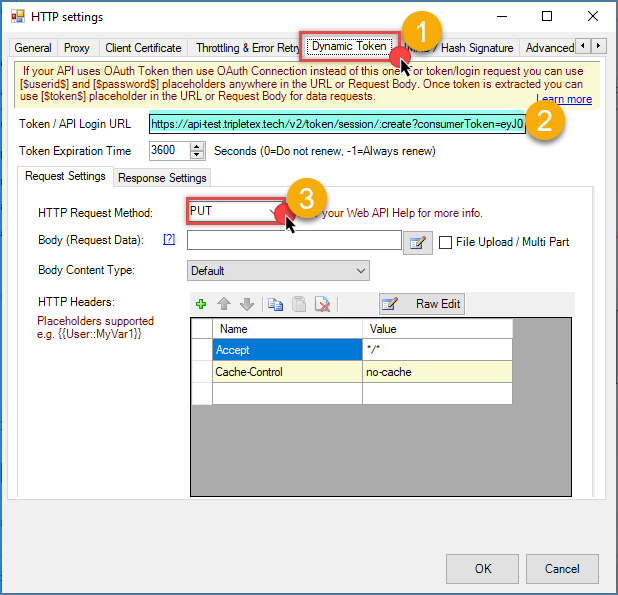Click the move header down arrow

[246, 304]
